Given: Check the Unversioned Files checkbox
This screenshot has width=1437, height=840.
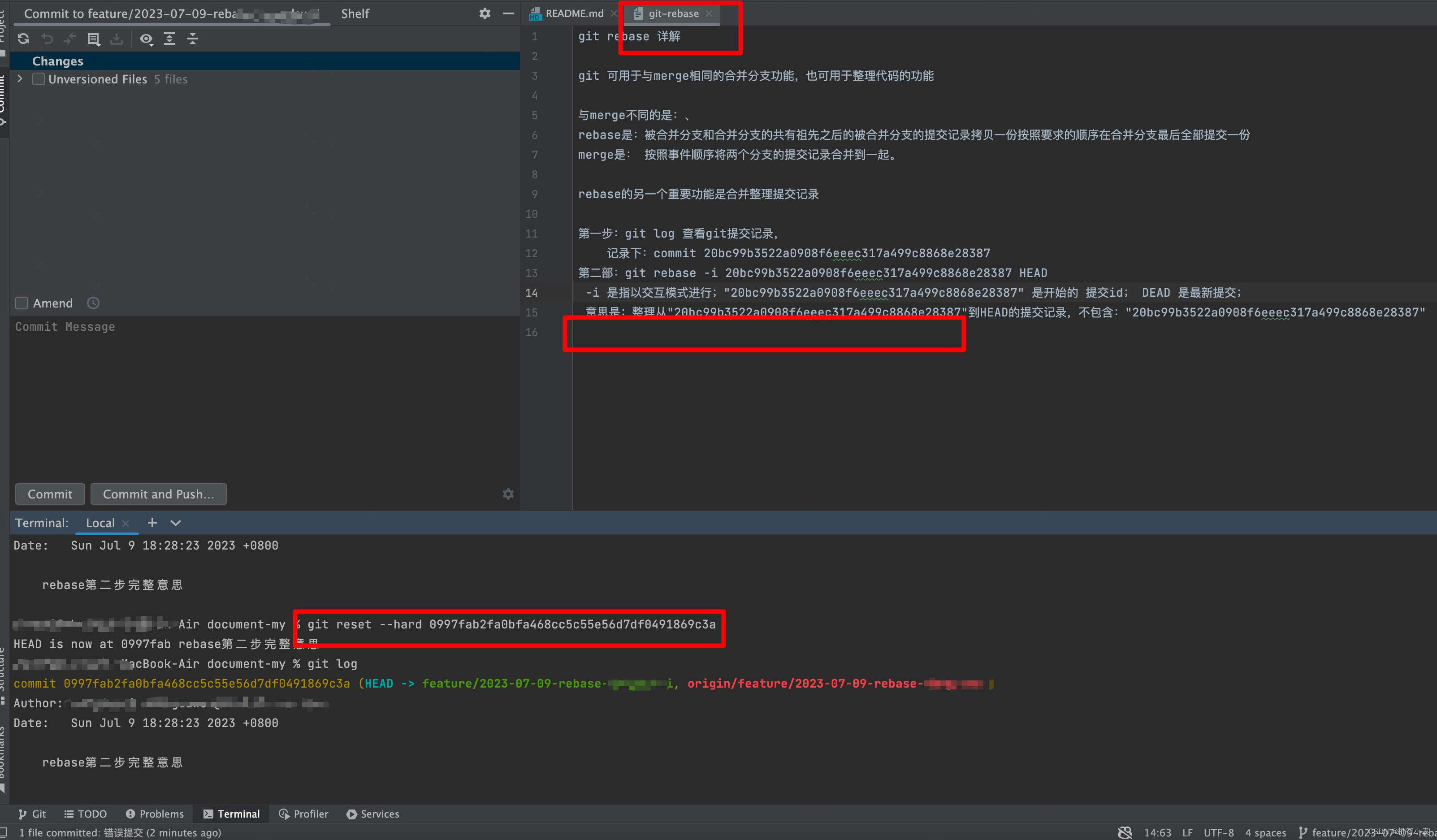Looking at the screenshot, I should pyautogui.click(x=39, y=79).
